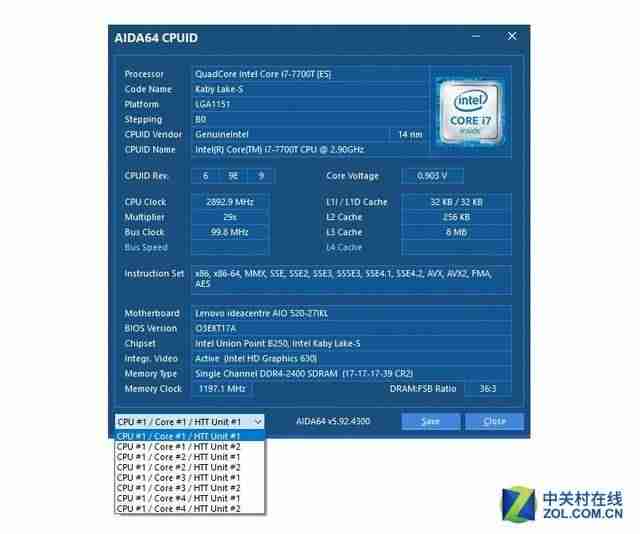The width and height of the screenshot is (640, 534).
Task: Click the Chipset value Intel Union Point B250
Action: point(278,344)
